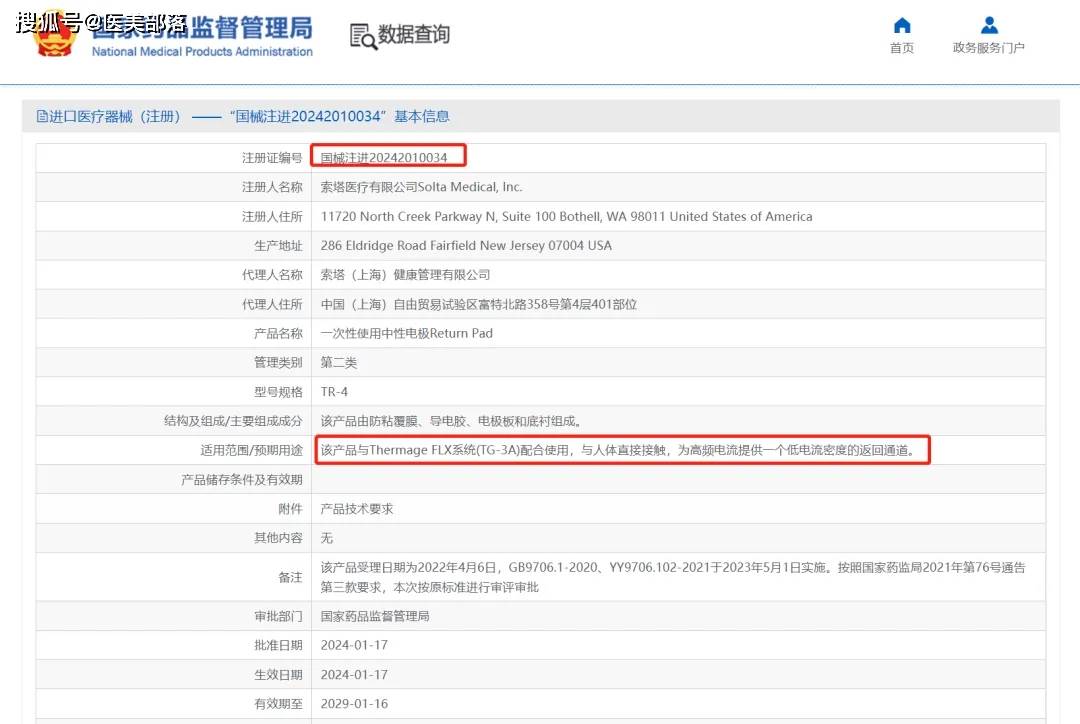Image resolution: width=1080 pixels, height=724 pixels.
Task: Open the 首页 navigation link
Action: tap(901, 48)
